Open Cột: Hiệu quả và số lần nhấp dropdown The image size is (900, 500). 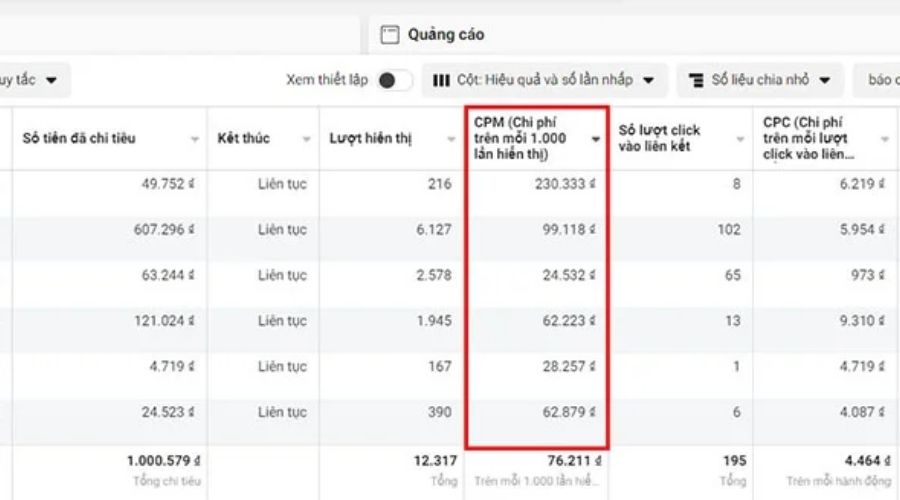[545, 80]
